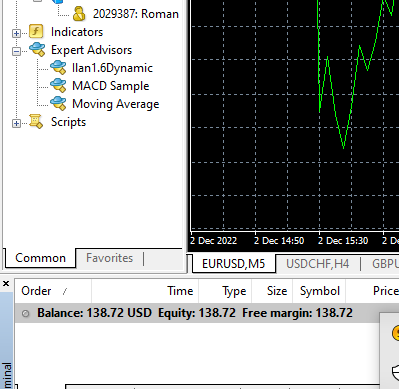Screen dimensions: 399x389
Task: Sort by the Symbol column header
Action: point(320,291)
